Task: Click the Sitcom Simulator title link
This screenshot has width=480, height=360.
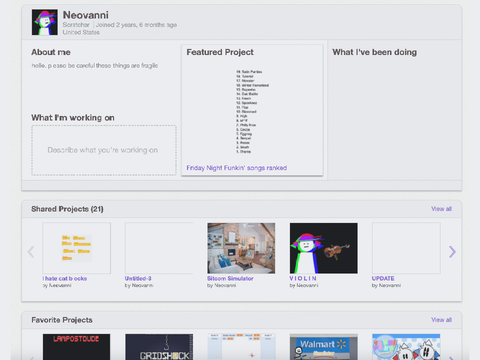Action: click(230, 278)
